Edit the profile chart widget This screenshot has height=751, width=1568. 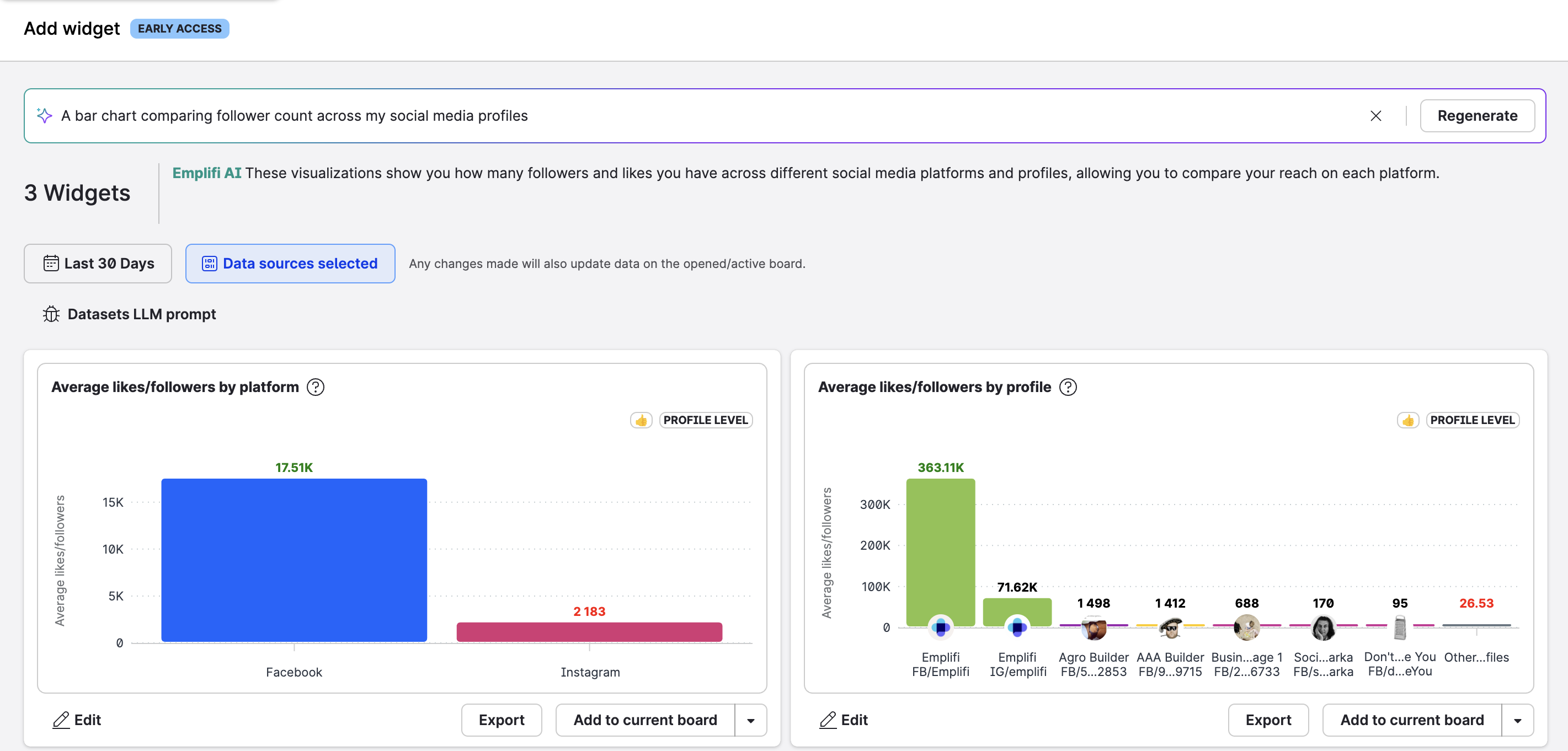point(844,720)
